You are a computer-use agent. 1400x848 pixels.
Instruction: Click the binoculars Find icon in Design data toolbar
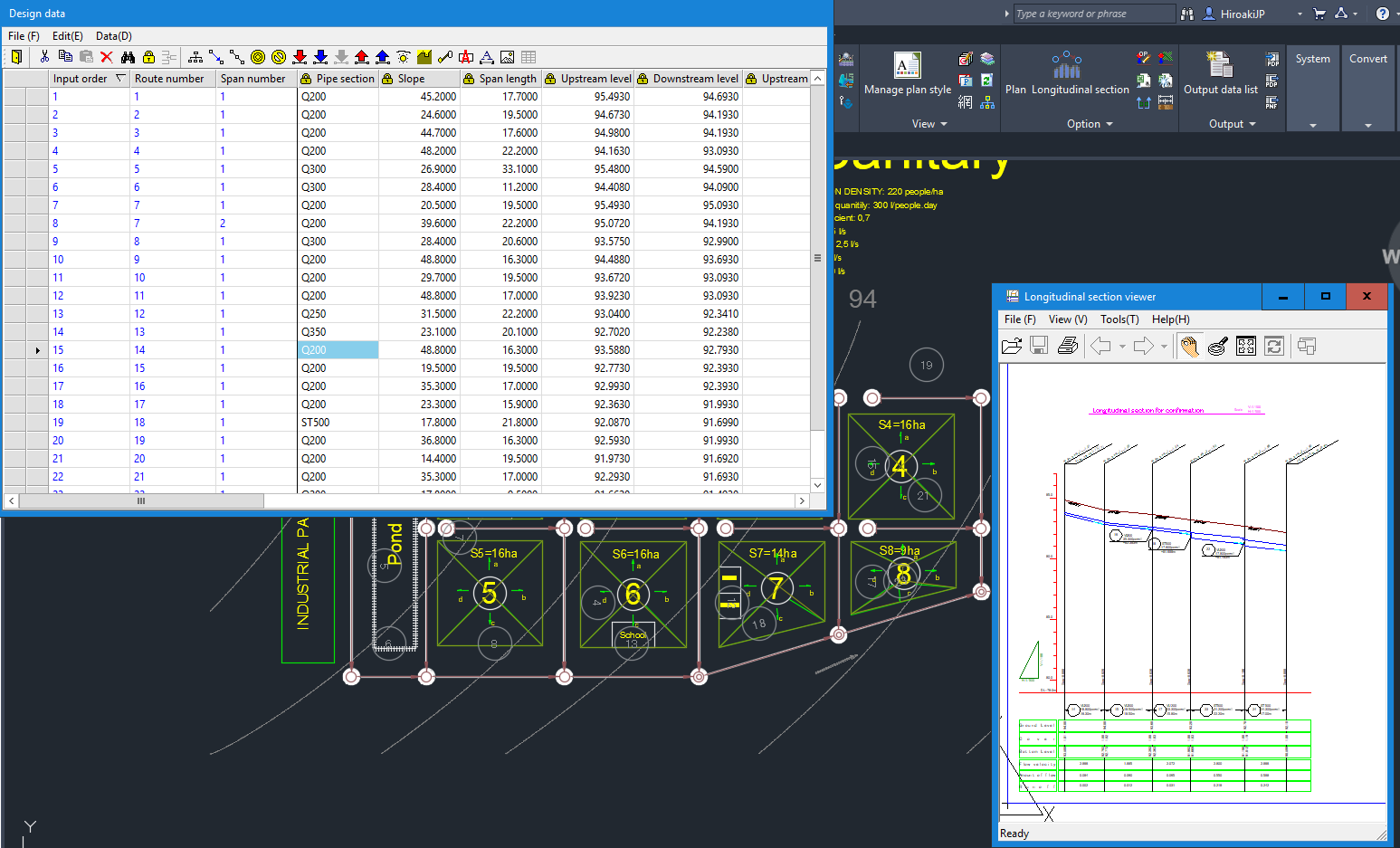coord(128,57)
